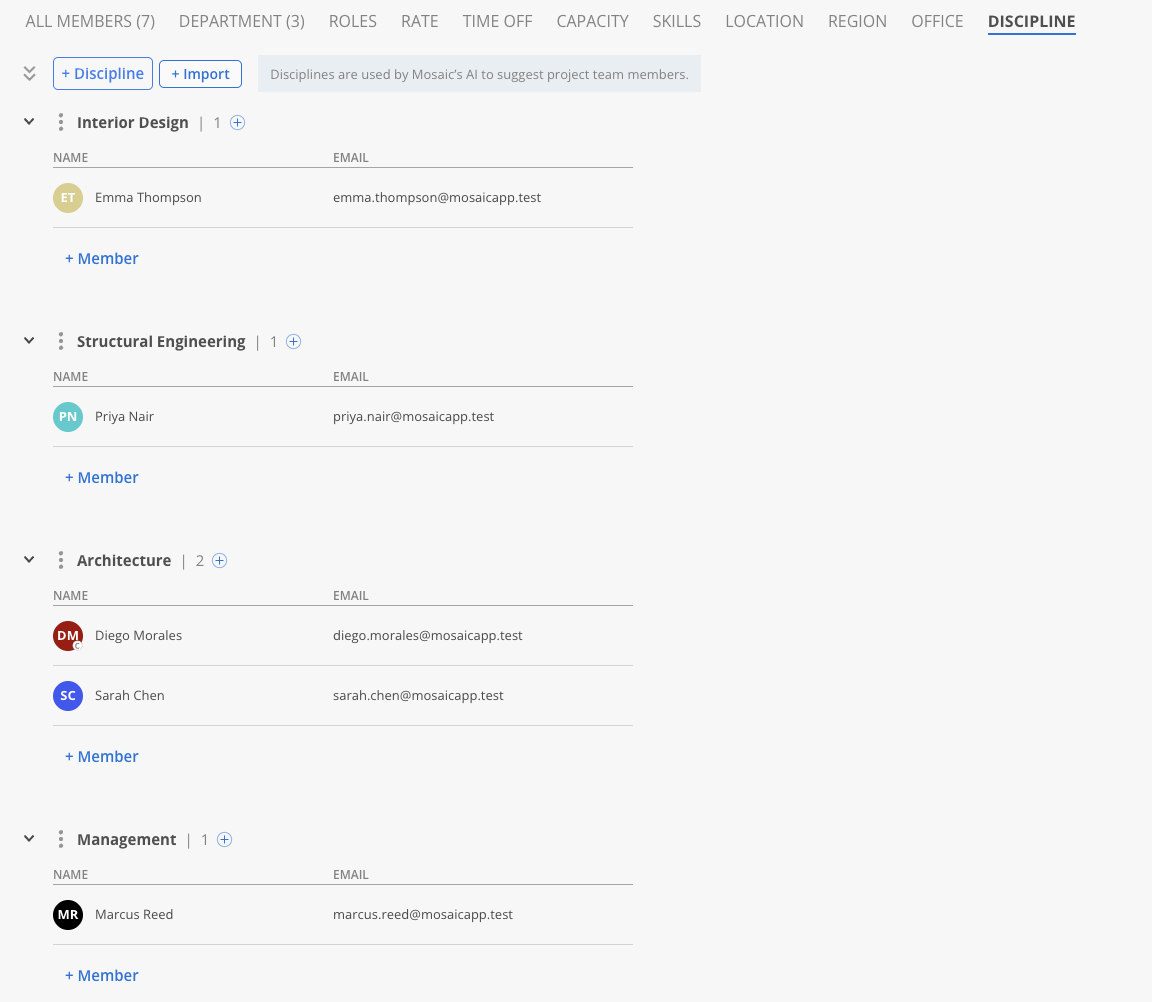Image resolution: width=1152 pixels, height=1002 pixels.
Task: Open the Capacity tab
Action: point(592,21)
